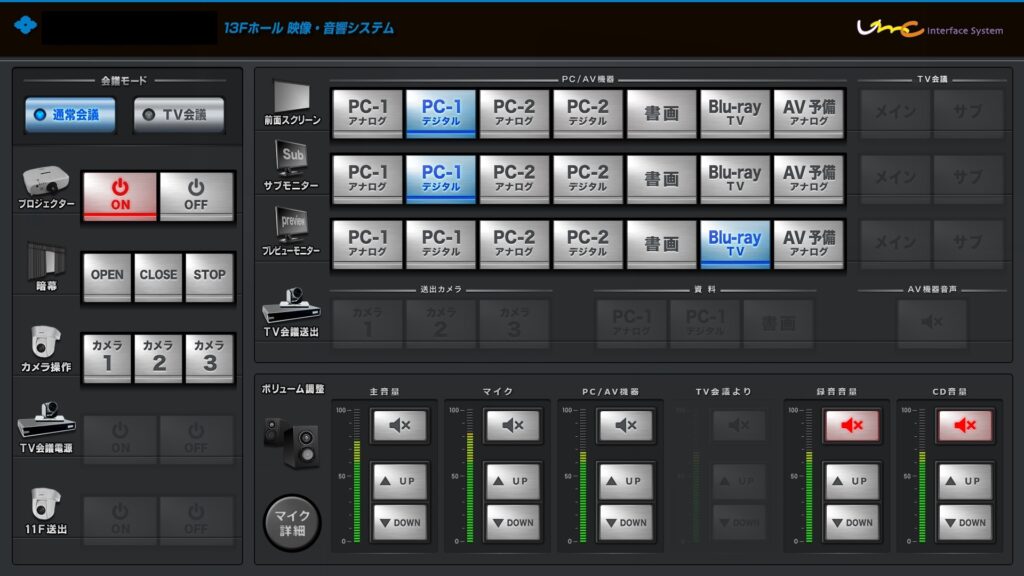Screen dimensions: 1024x576
Task: Turn the projector power ON
Action: tap(120, 193)
